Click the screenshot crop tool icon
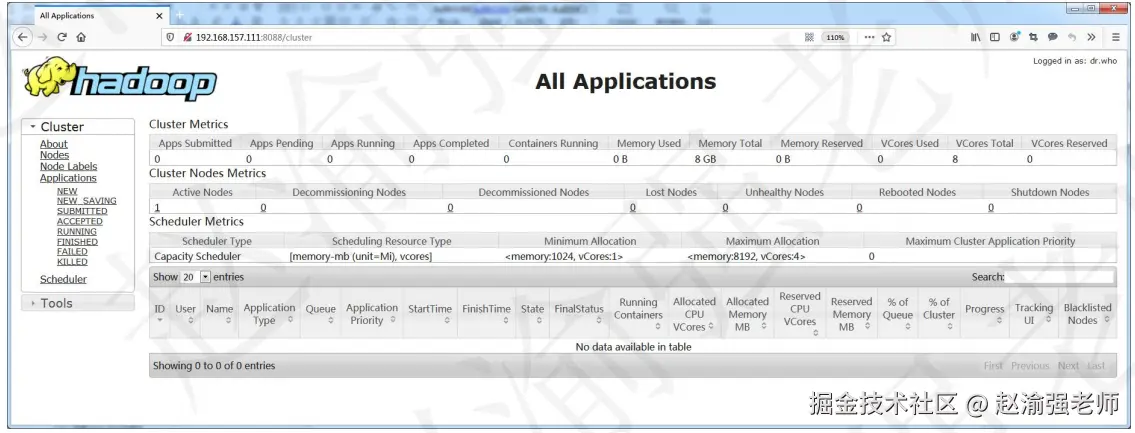The width and height of the screenshot is (1135, 433). point(1034,37)
